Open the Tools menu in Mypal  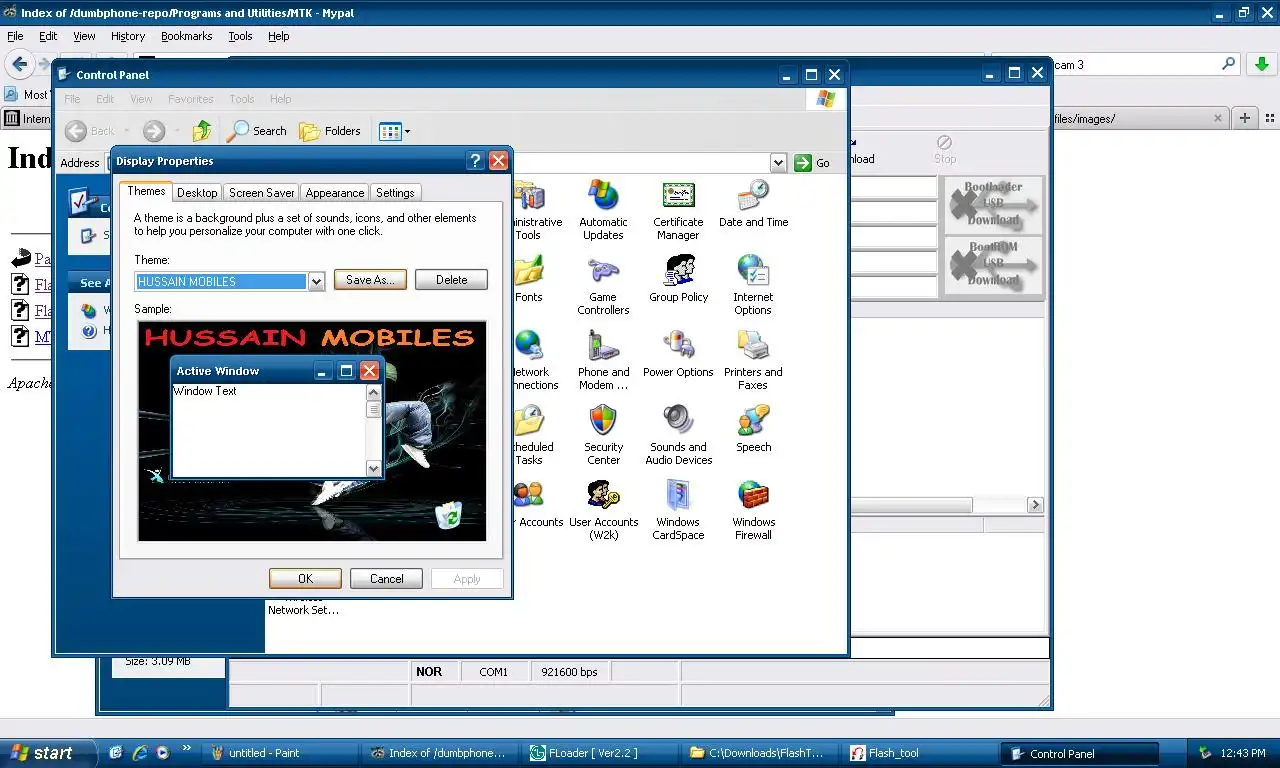pos(240,36)
